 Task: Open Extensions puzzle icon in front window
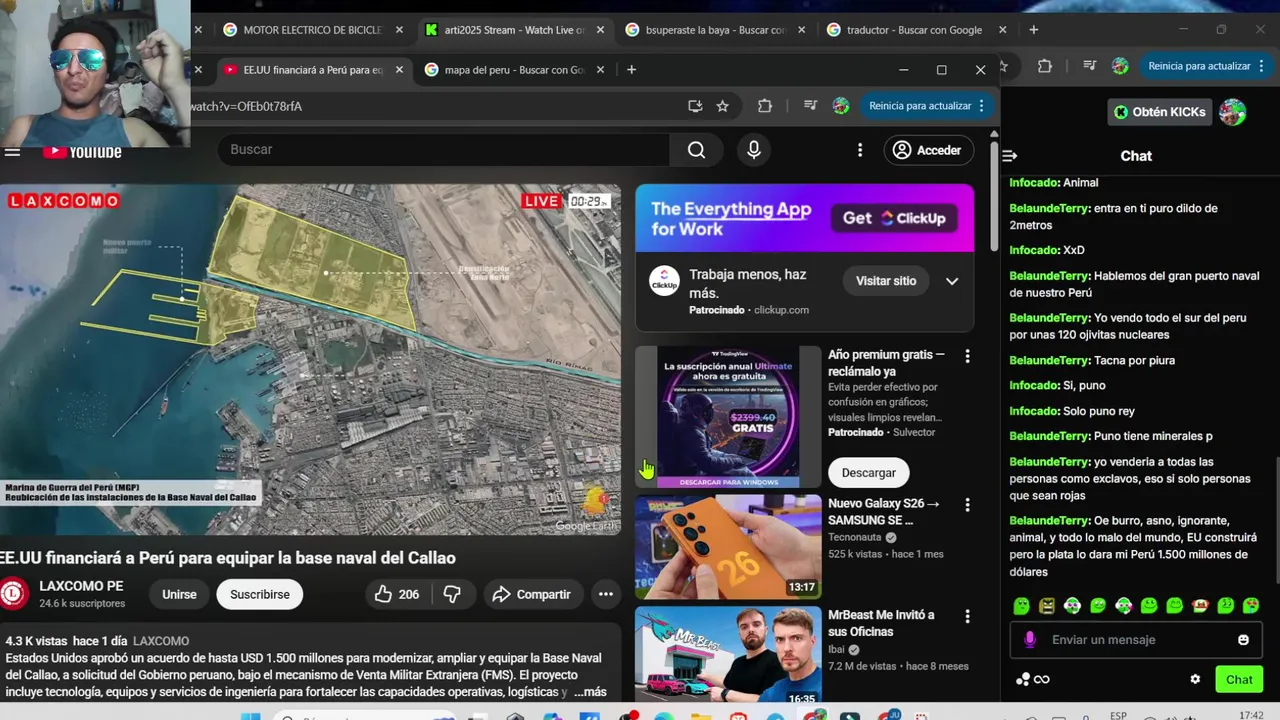765,106
